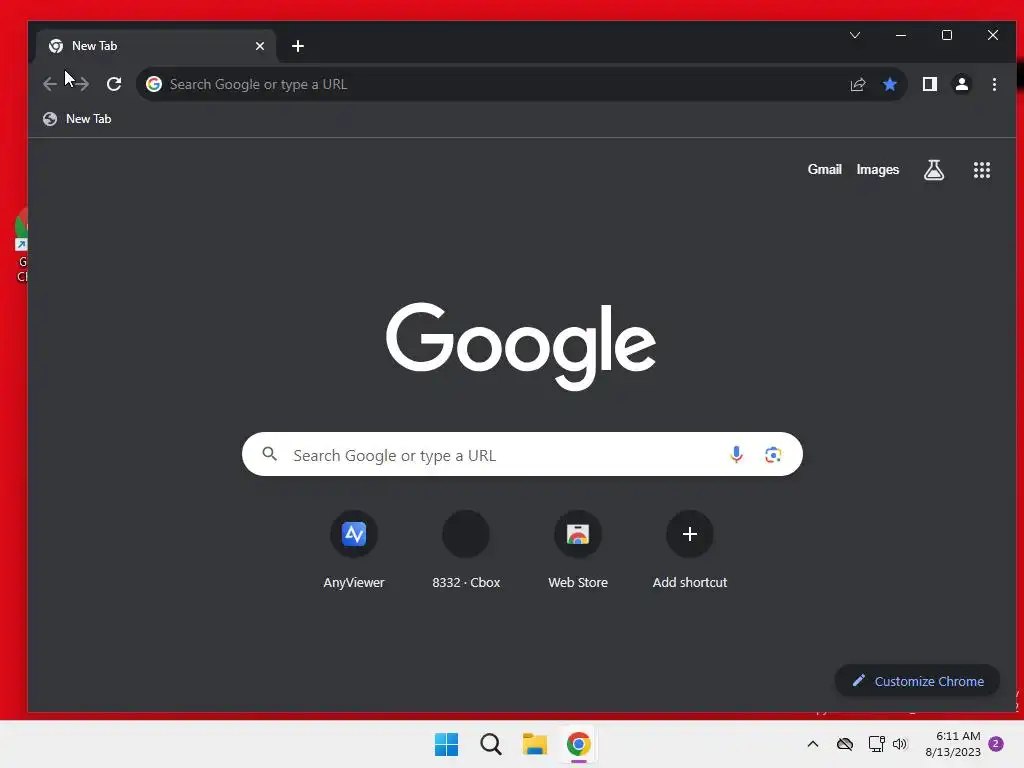Close the New Tab tab
This screenshot has height=768, width=1024.
[260, 46]
